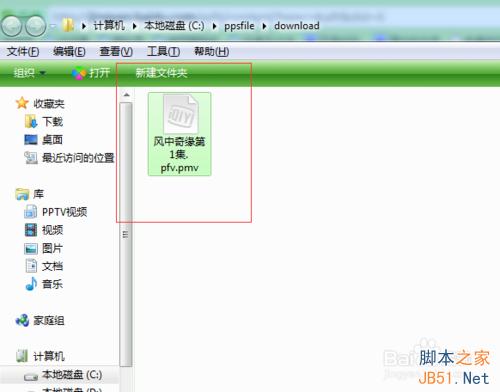Open the 图片 library
This screenshot has height=392, width=500.
point(52,248)
